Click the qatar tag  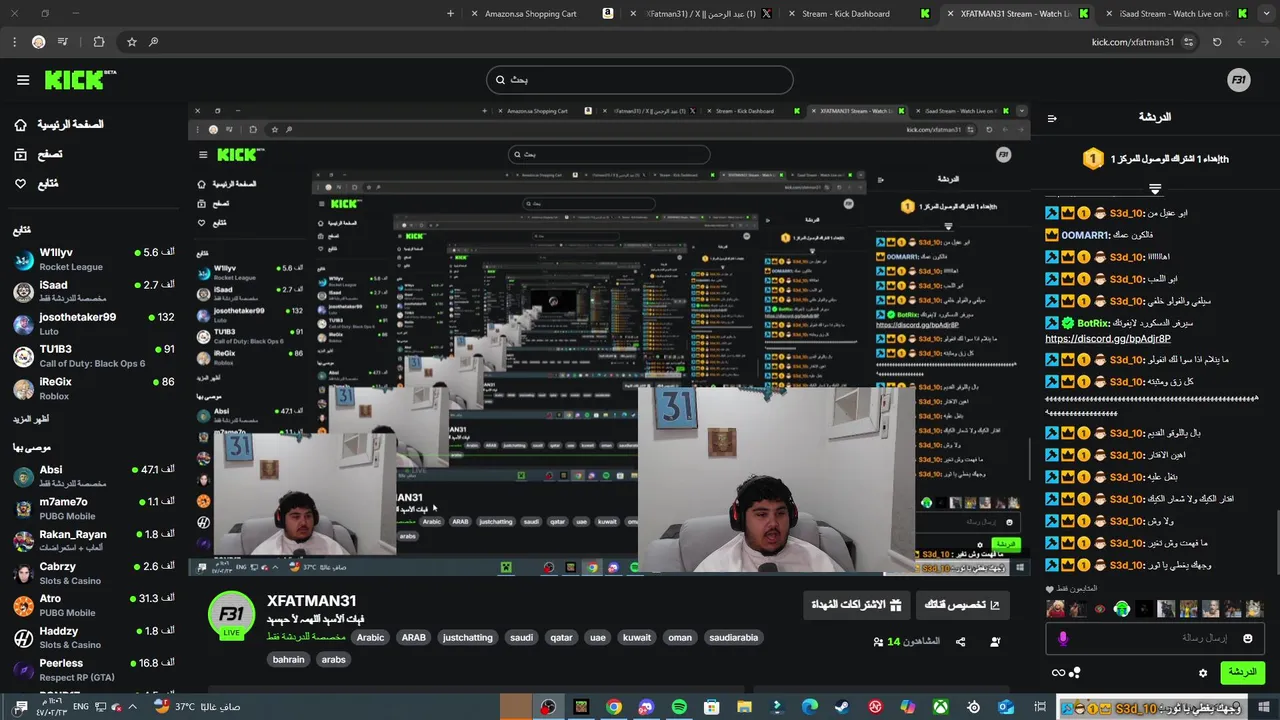click(x=561, y=637)
